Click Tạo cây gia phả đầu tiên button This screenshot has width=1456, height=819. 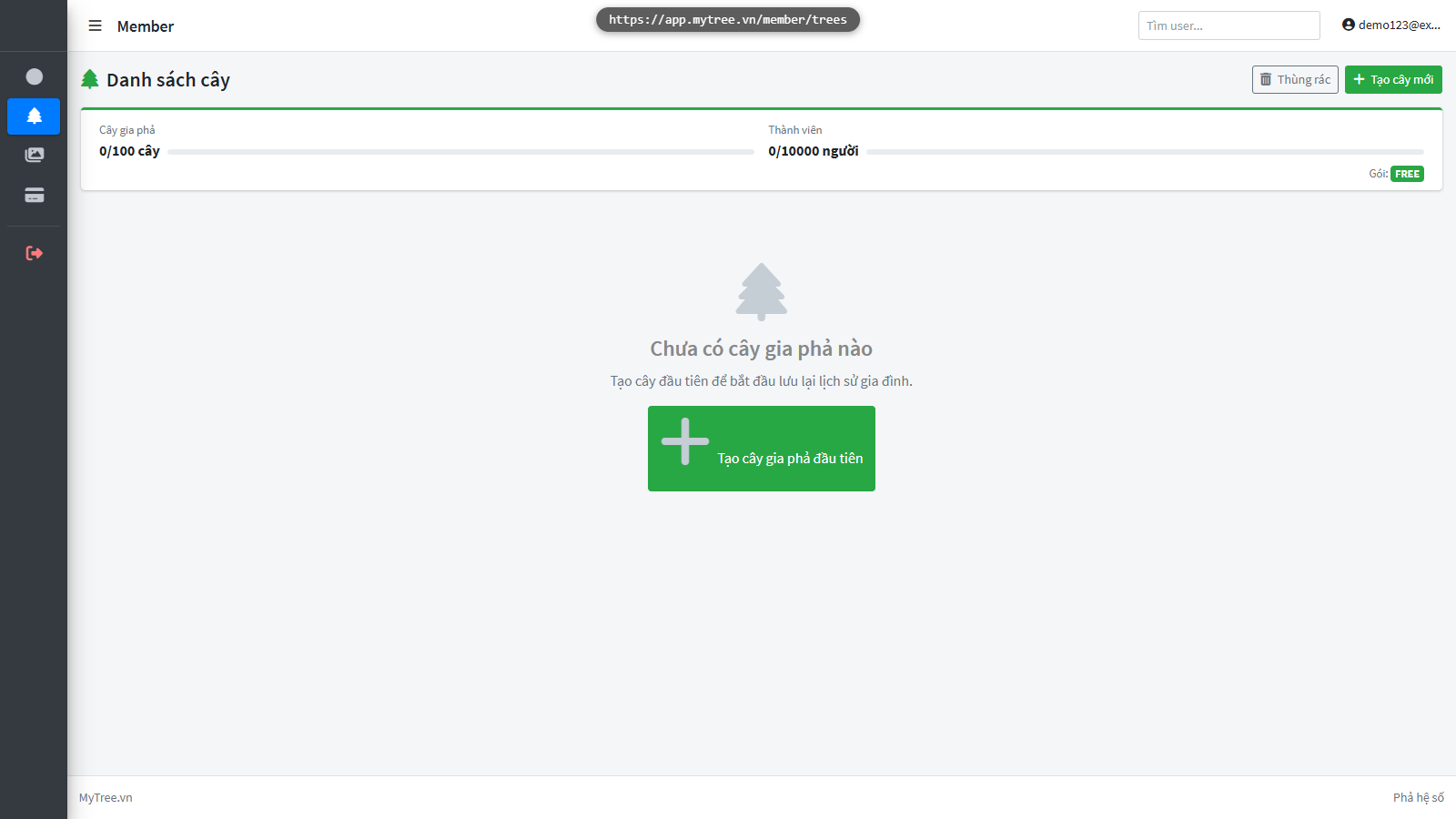pyautogui.click(x=762, y=449)
